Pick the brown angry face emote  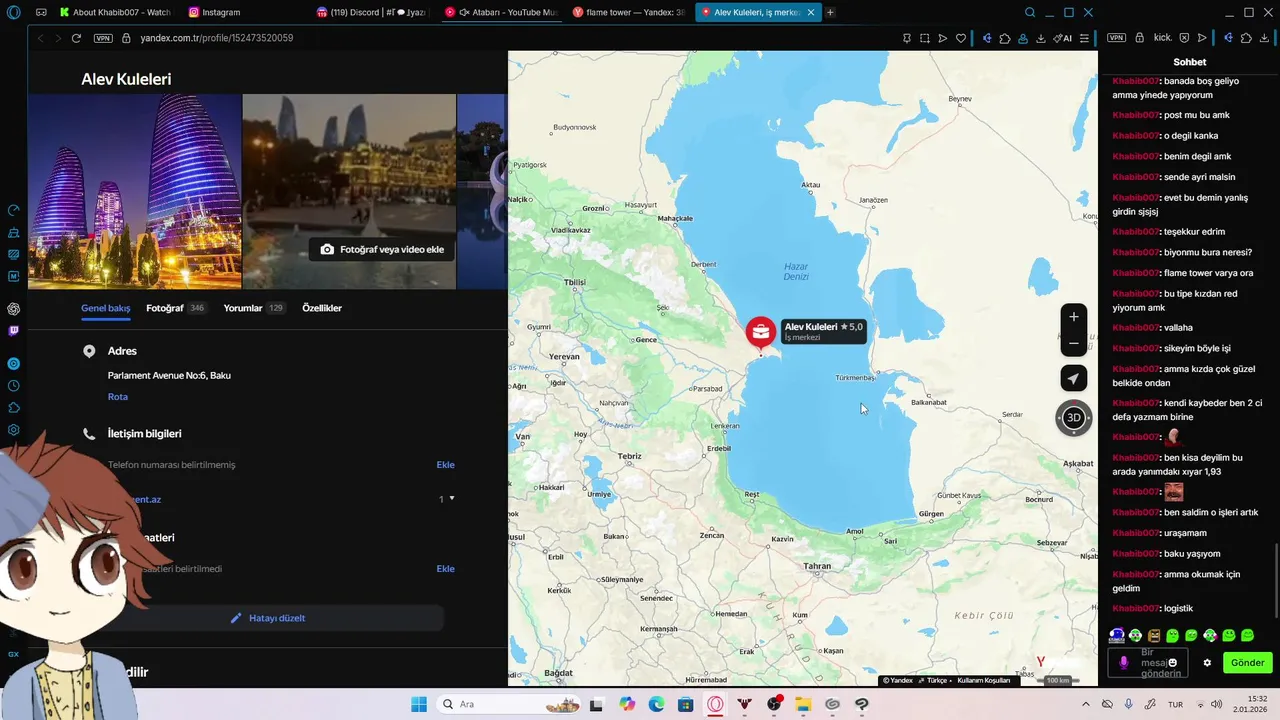[x=1154, y=635]
